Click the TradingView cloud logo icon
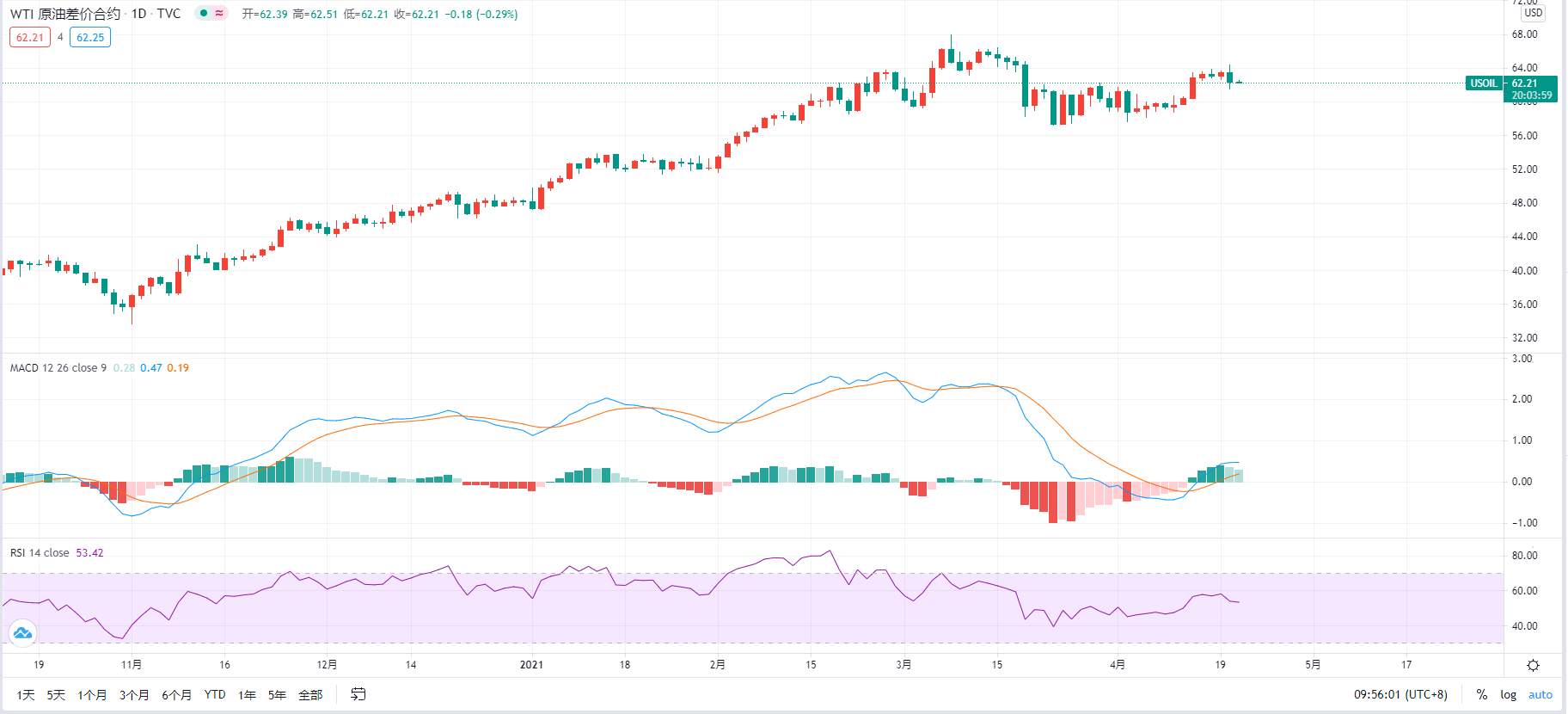Image resolution: width=1568 pixels, height=714 pixels. (22, 633)
